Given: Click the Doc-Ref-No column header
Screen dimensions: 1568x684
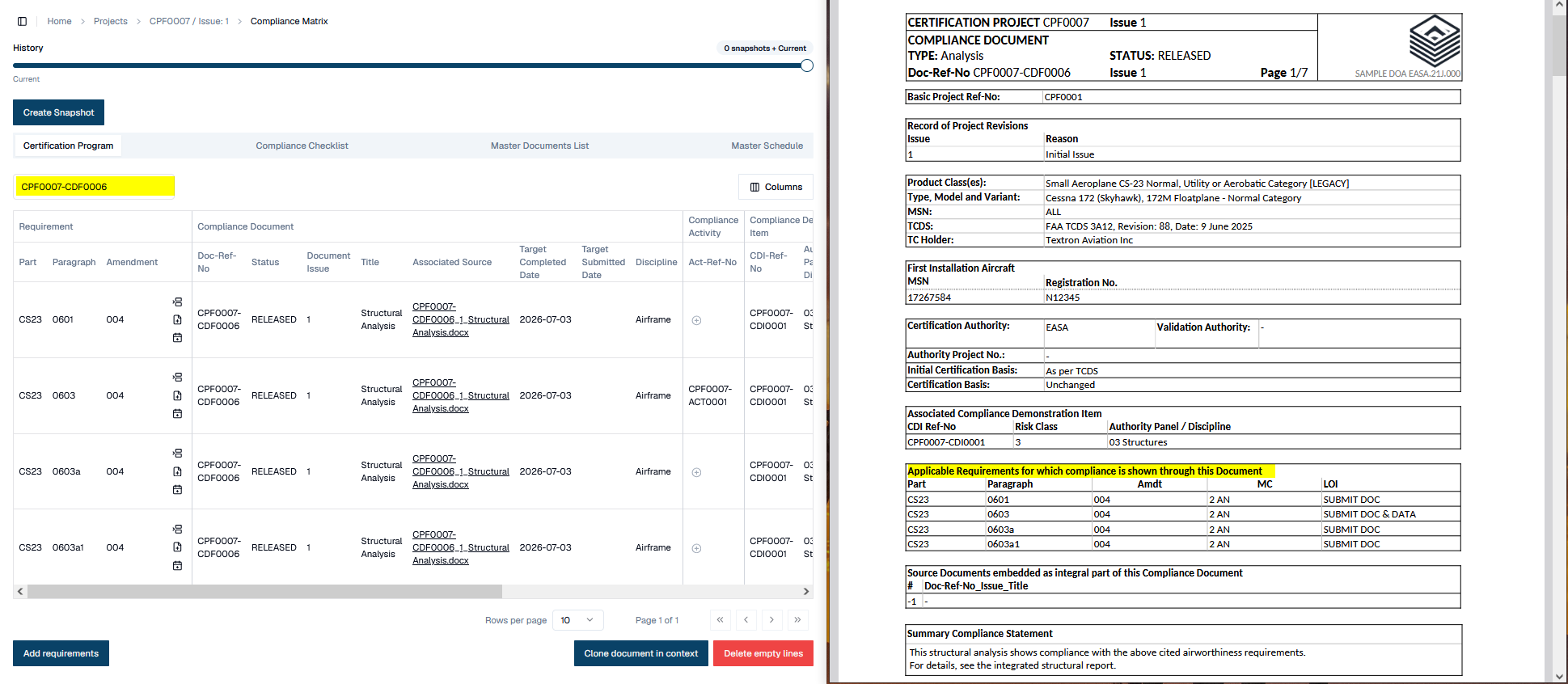Looking at the screenshot, I should coord(217,262).
